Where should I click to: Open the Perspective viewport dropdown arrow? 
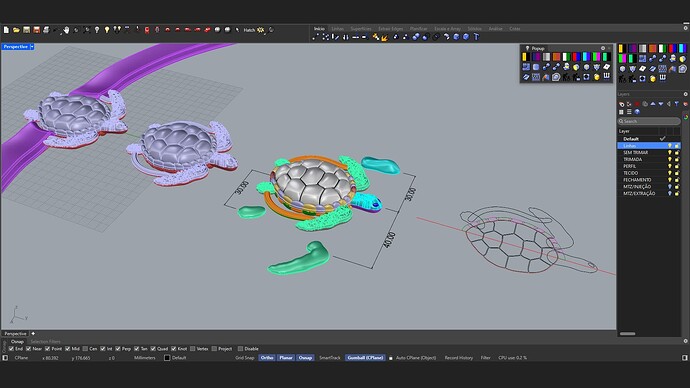coord(32,47)
